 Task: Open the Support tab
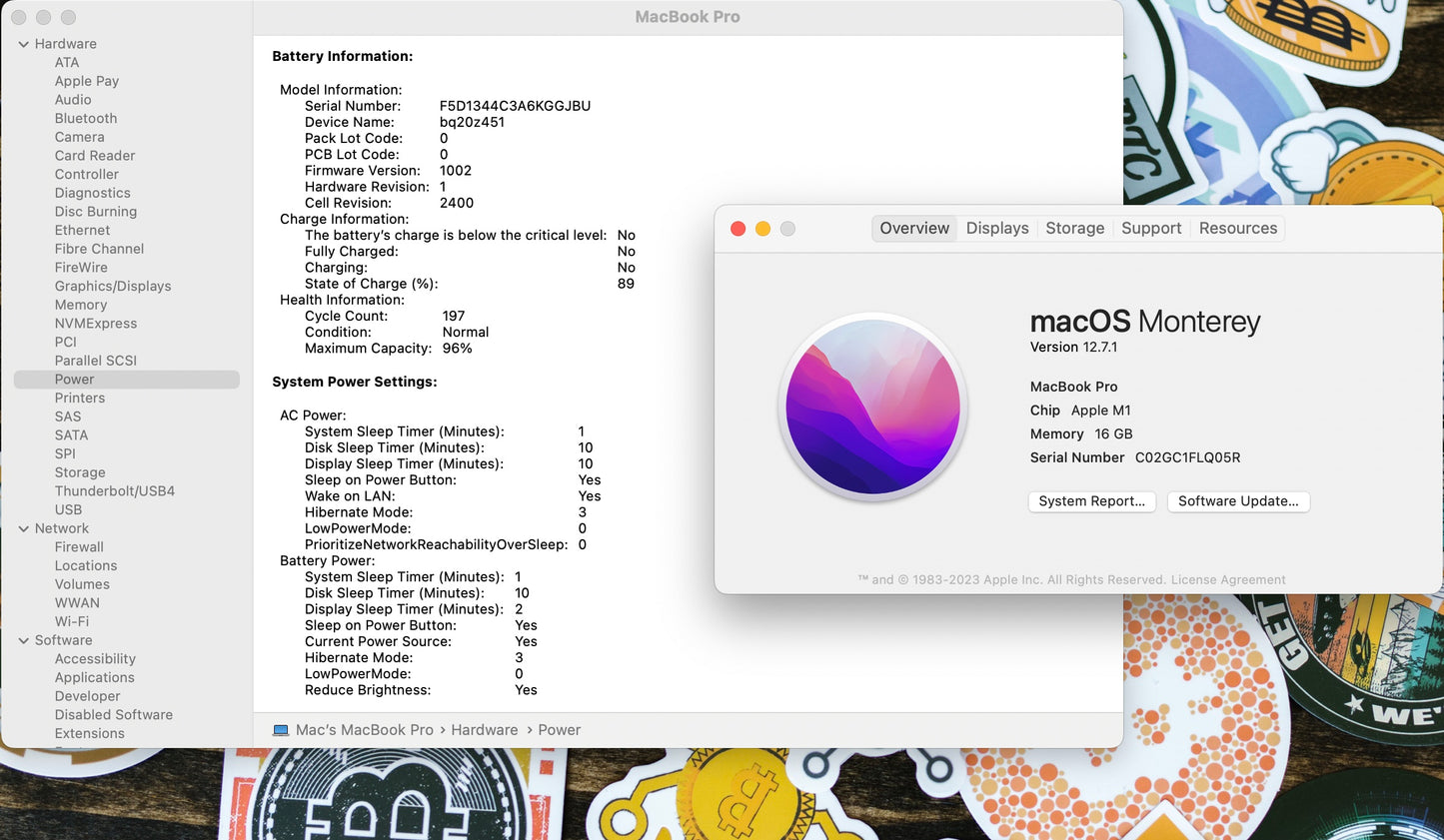pyautogui.click(x=1151, y=228)
